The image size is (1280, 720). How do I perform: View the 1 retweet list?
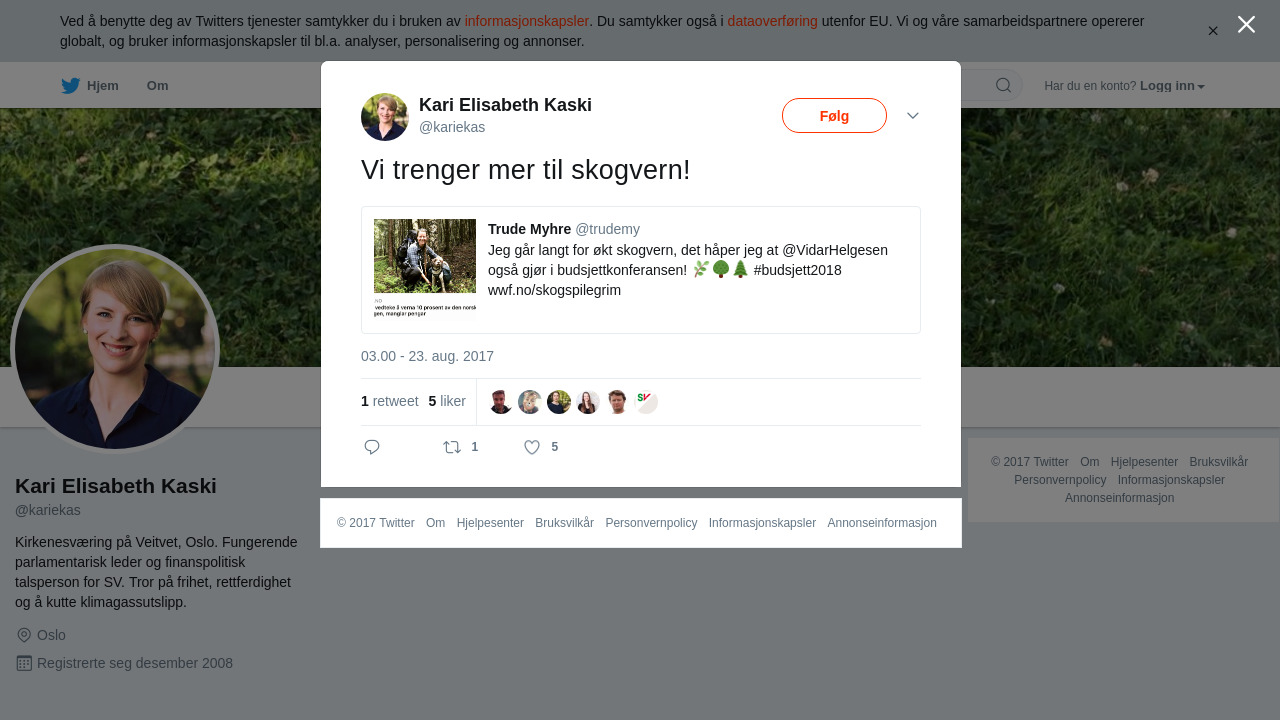coord(390,401)
